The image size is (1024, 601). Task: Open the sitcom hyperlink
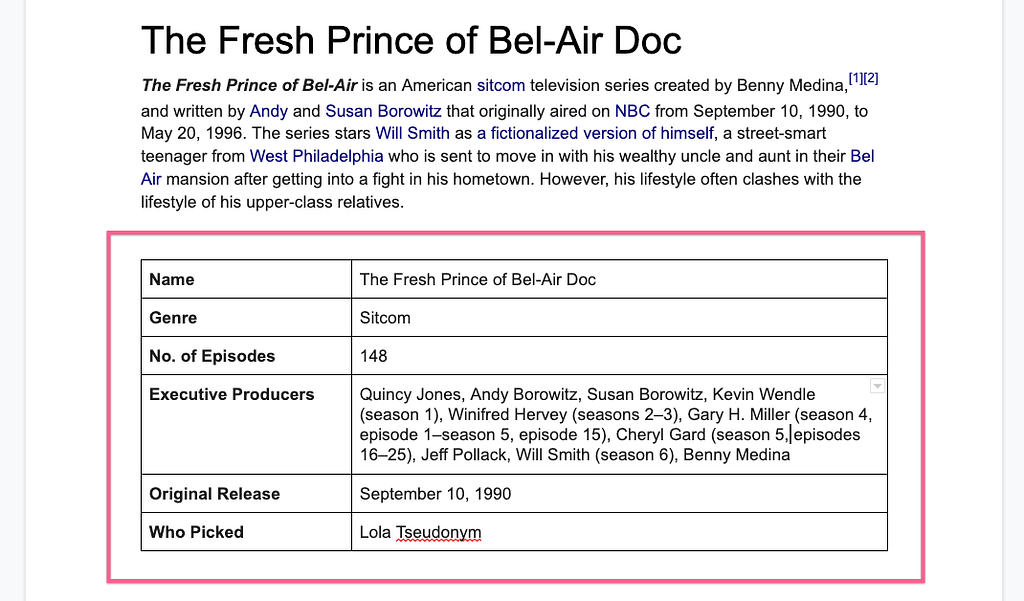[x=500, y=86]
